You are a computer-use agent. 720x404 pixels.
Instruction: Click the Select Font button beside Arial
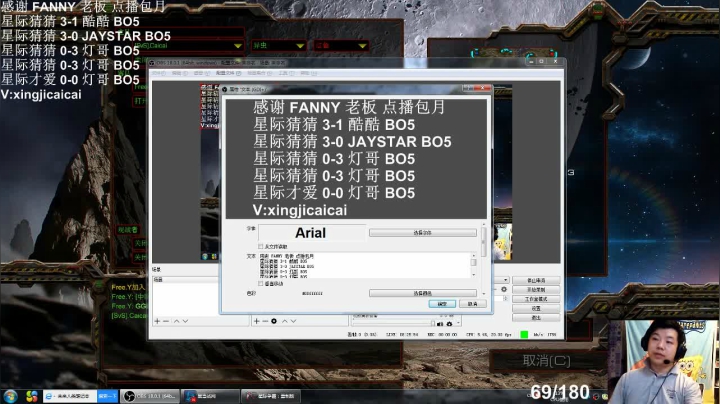422,233
